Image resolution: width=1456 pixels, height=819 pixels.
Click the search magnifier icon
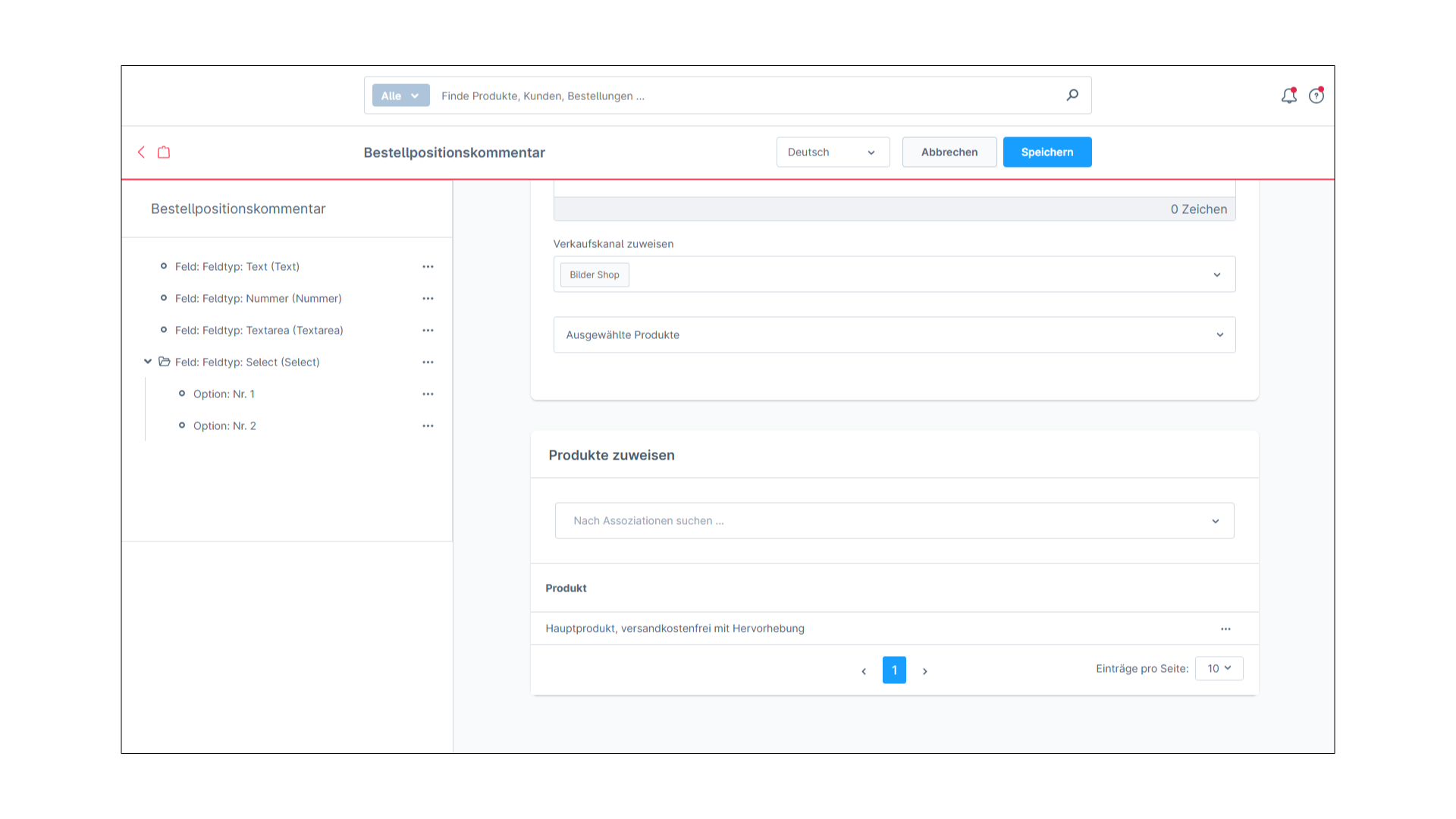(x=1072, y=95)
